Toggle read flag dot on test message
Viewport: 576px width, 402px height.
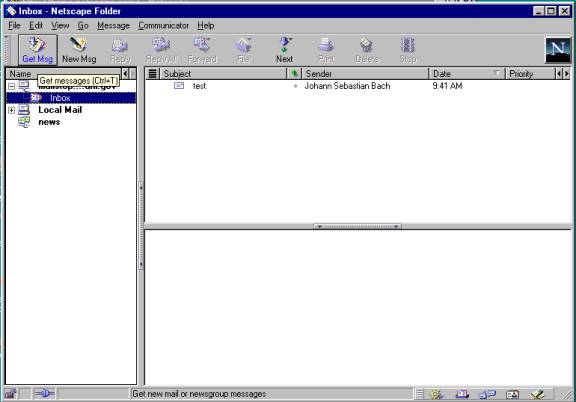[x=295, y=86]
